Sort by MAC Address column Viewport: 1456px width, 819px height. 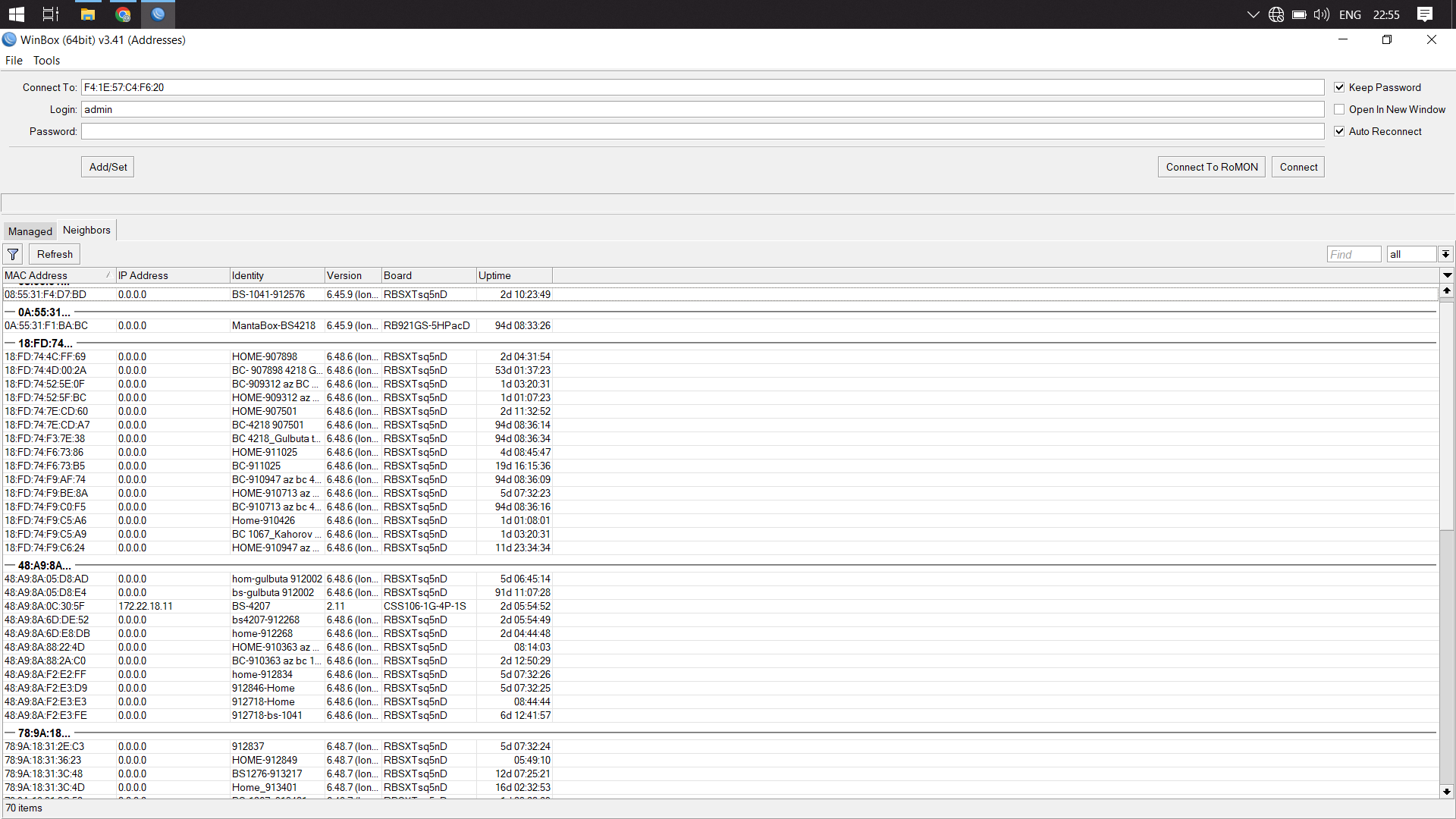pos(58,275)
